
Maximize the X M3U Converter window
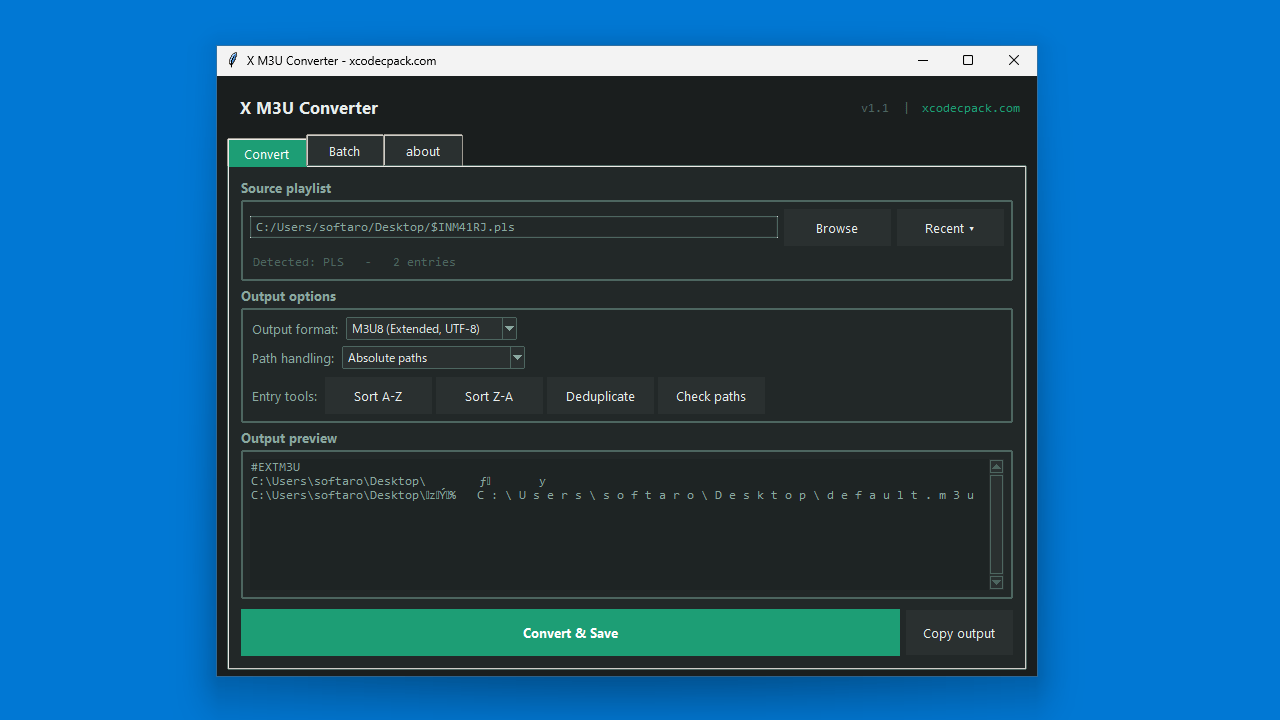click(x=968, y=60)
